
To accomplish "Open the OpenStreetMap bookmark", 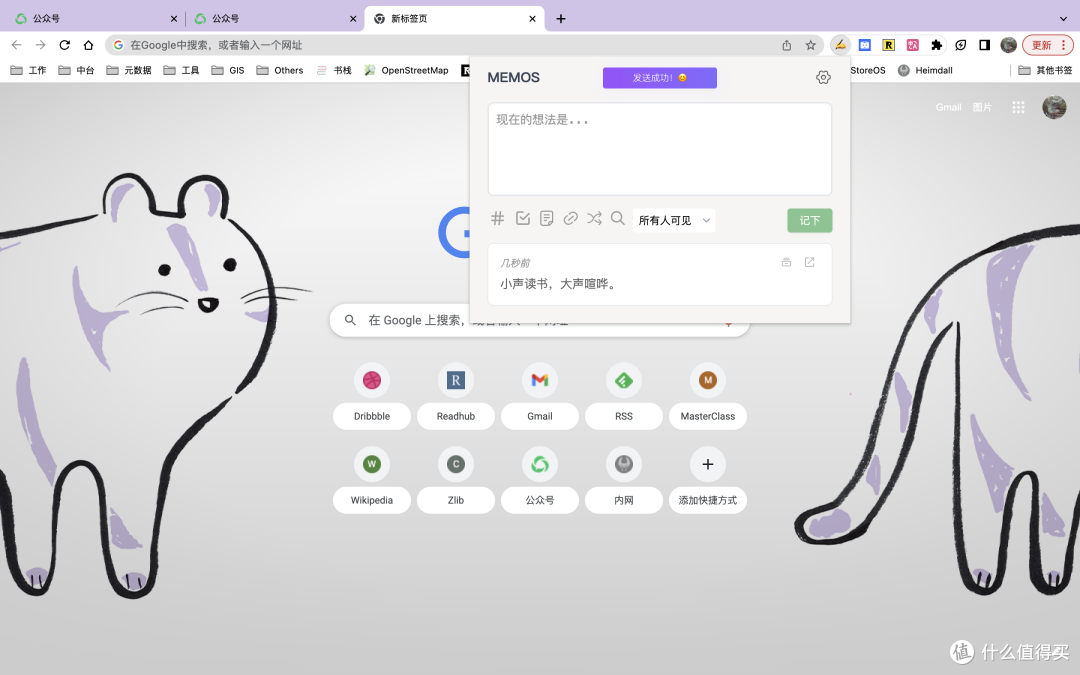I will pyautogui.click(x=406, y=70).
